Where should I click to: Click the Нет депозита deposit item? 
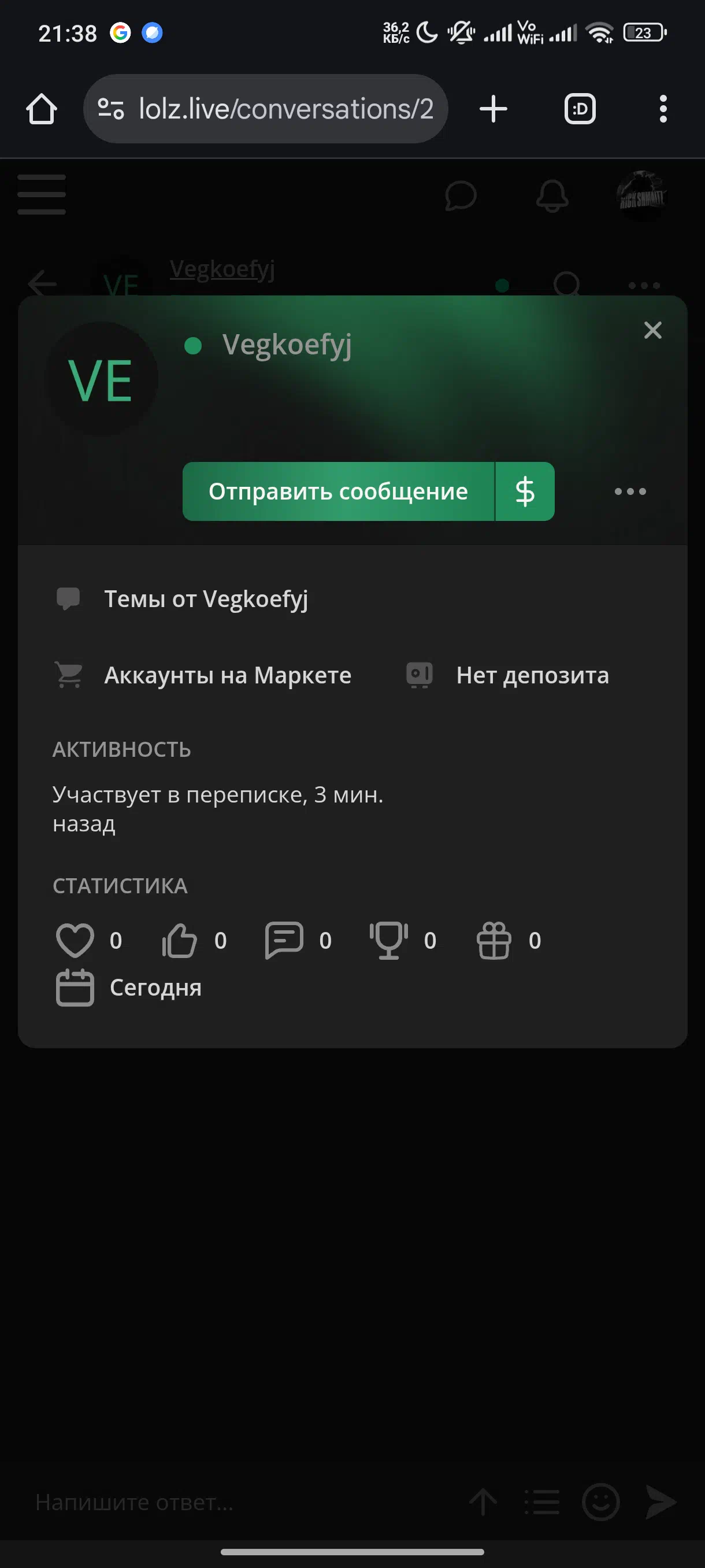[532, 675]
